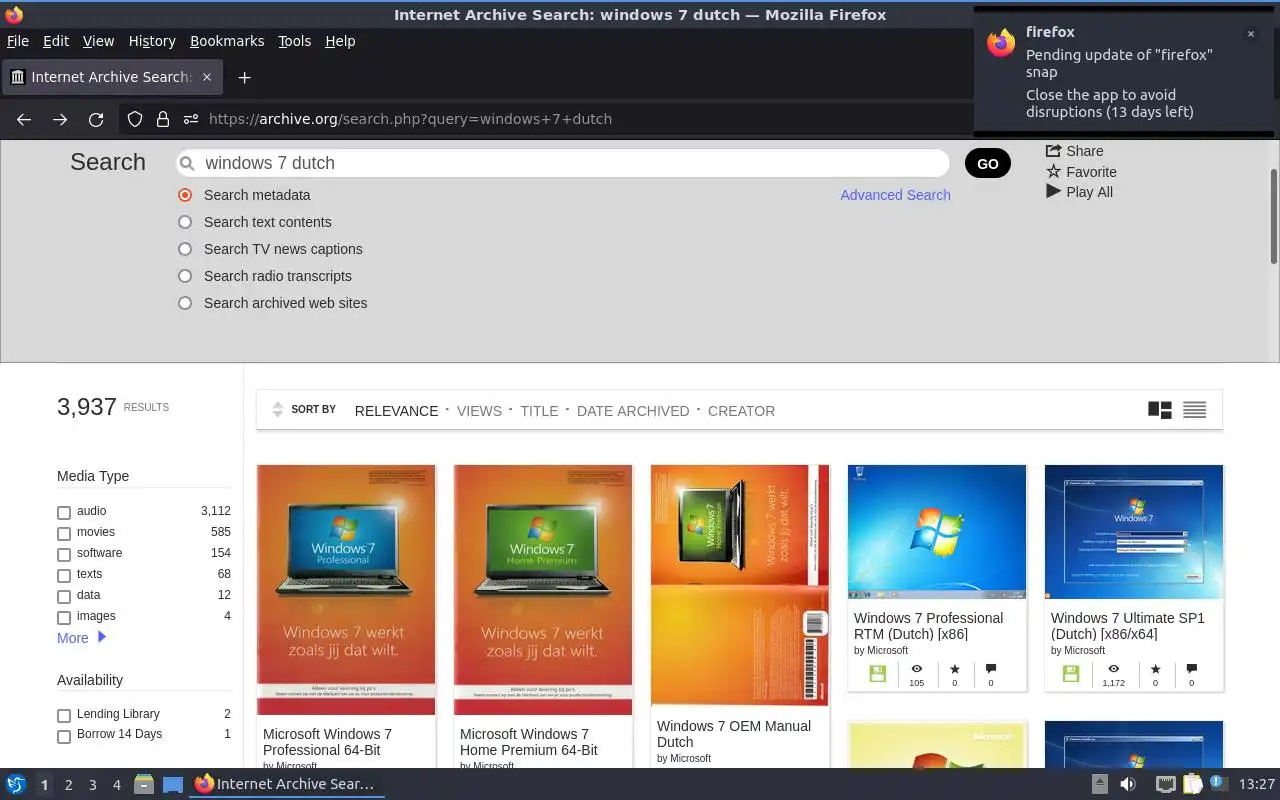
Task: Click the page vertical scrollbar
Action: pos(1273,216)
